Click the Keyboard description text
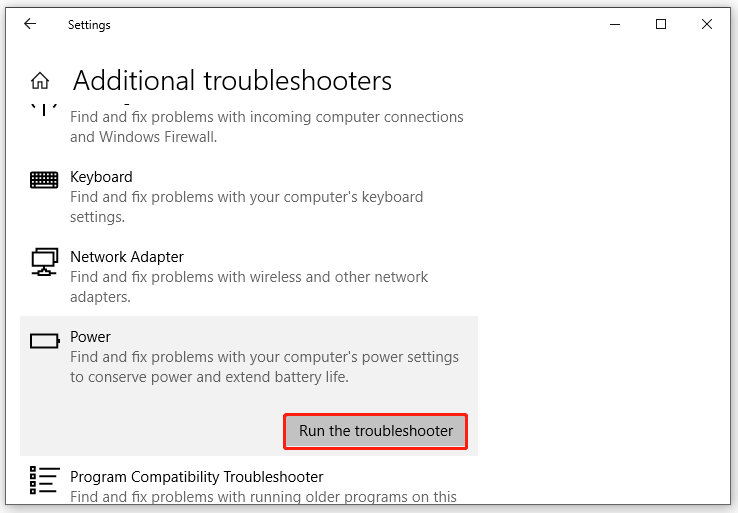 point(246,207)
